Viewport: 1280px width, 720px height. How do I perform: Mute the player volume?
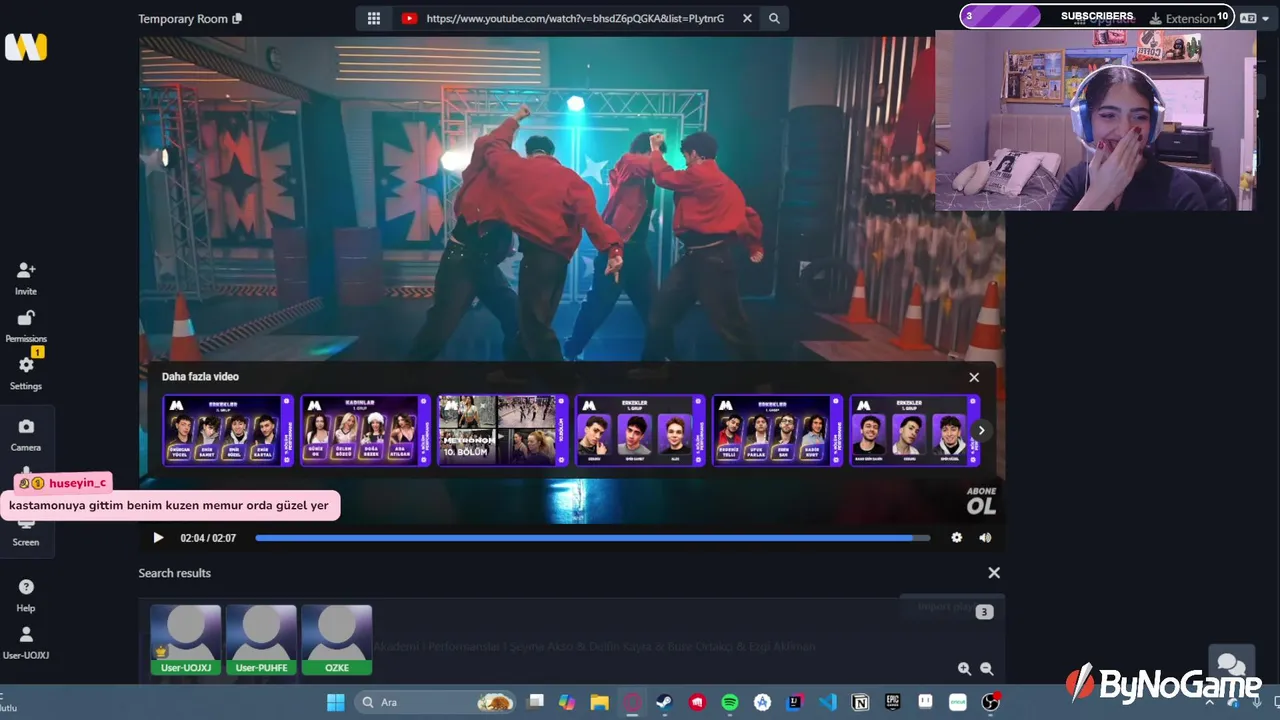[x=985, y=538]
